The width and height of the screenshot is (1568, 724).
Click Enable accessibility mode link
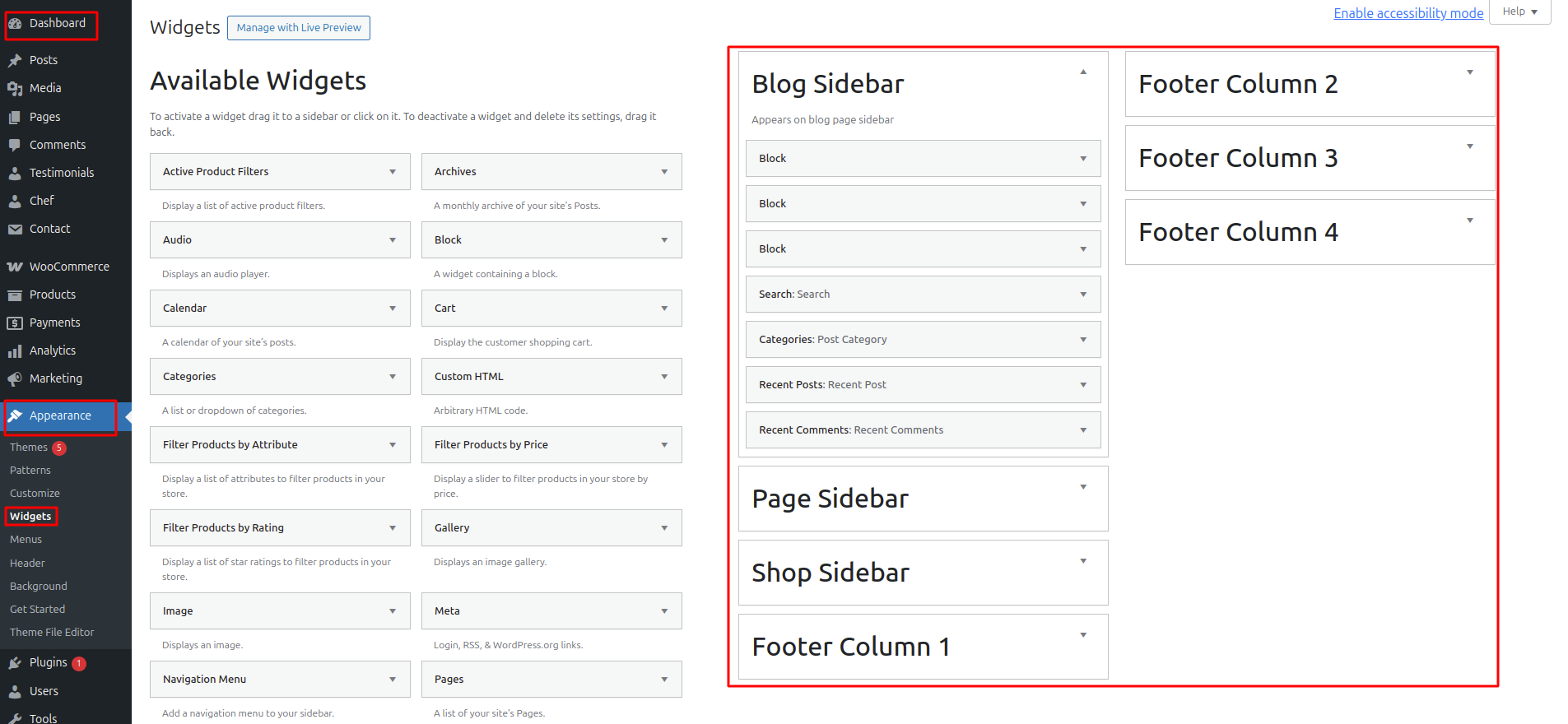click(1408, 13)
